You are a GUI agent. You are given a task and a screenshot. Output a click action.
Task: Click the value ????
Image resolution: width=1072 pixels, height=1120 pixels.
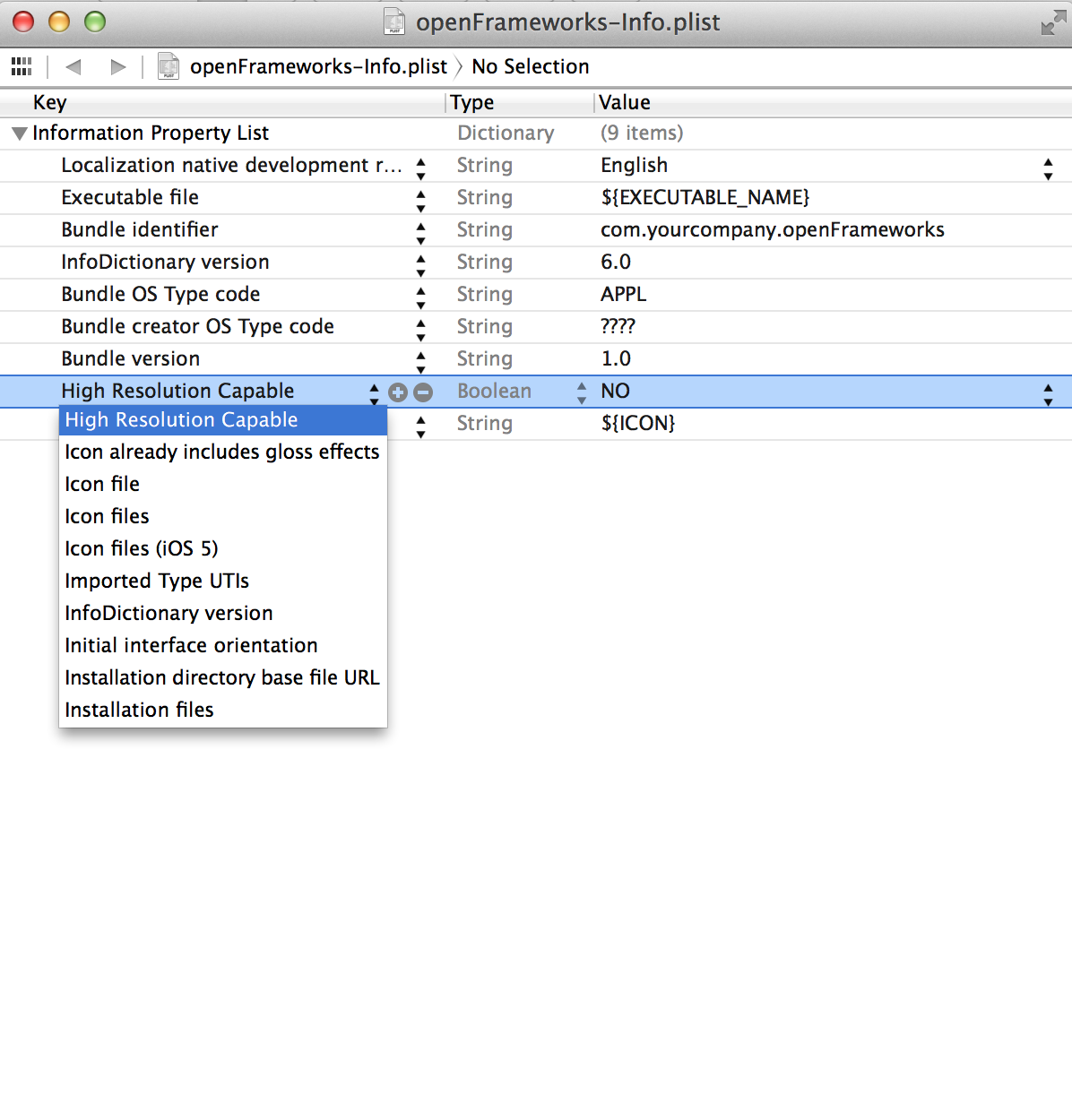[x=618, y=326]
